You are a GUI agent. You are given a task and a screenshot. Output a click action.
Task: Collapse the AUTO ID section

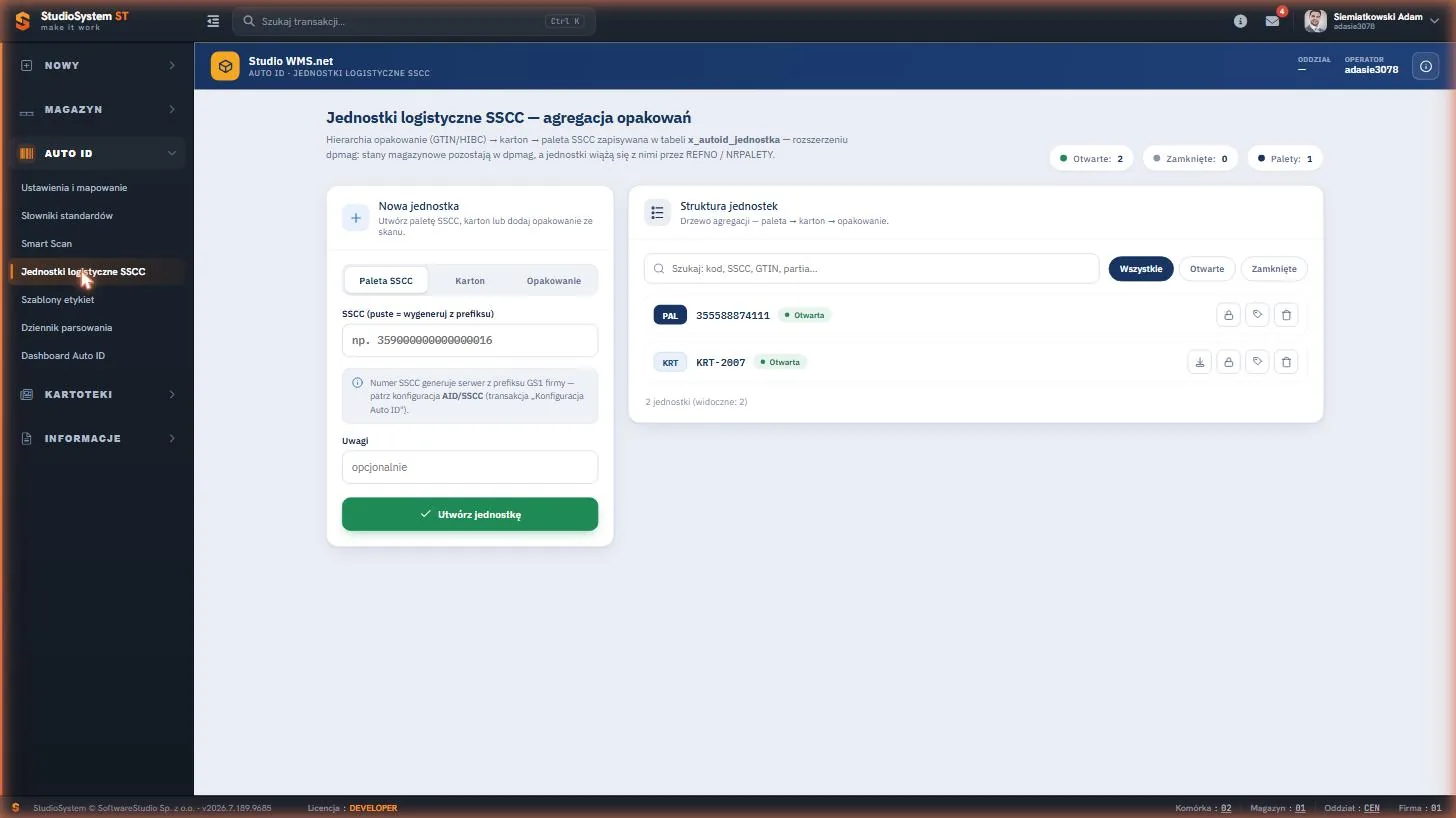coord(97,153)
